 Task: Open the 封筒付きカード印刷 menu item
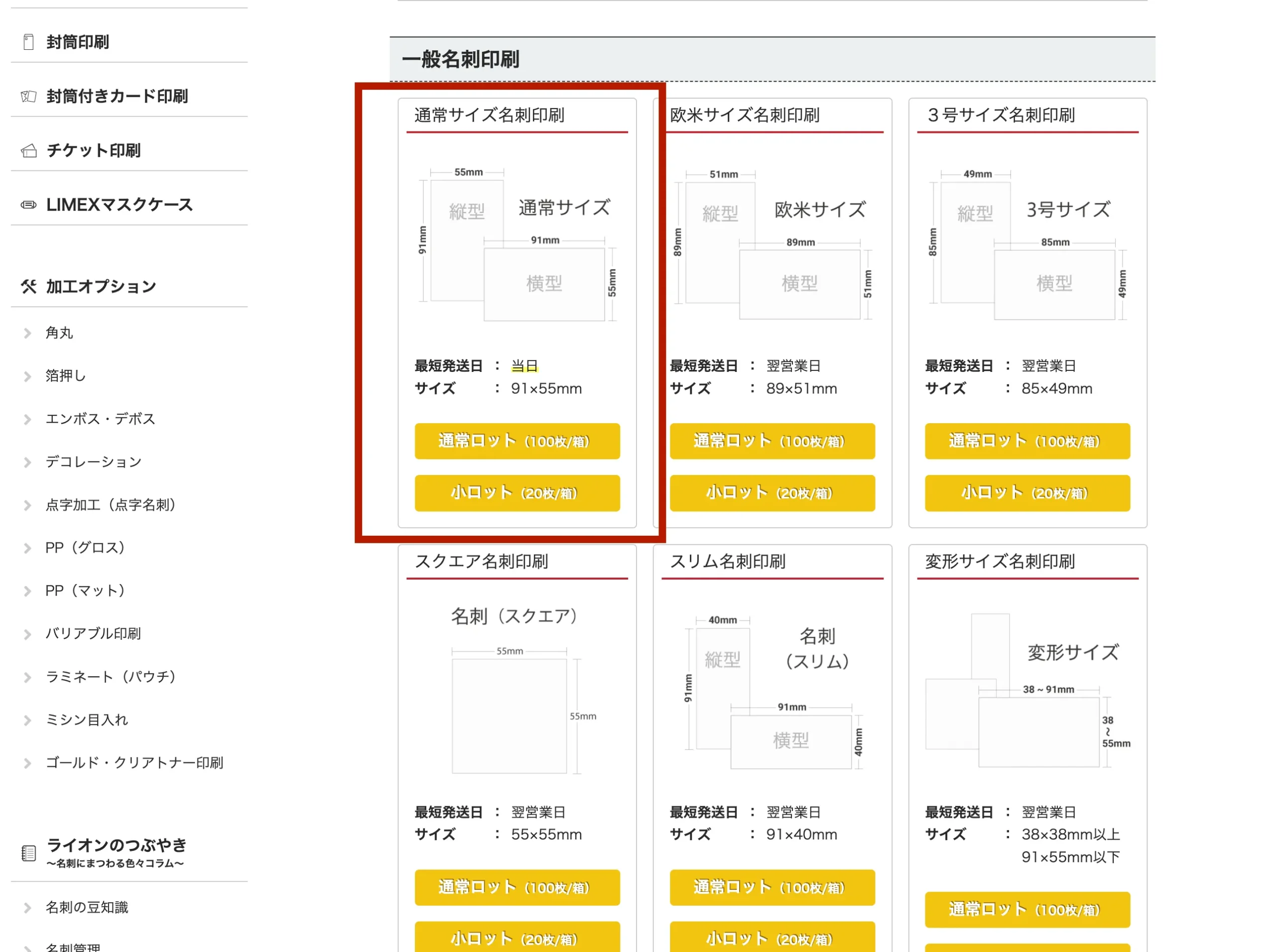point(117,96)
